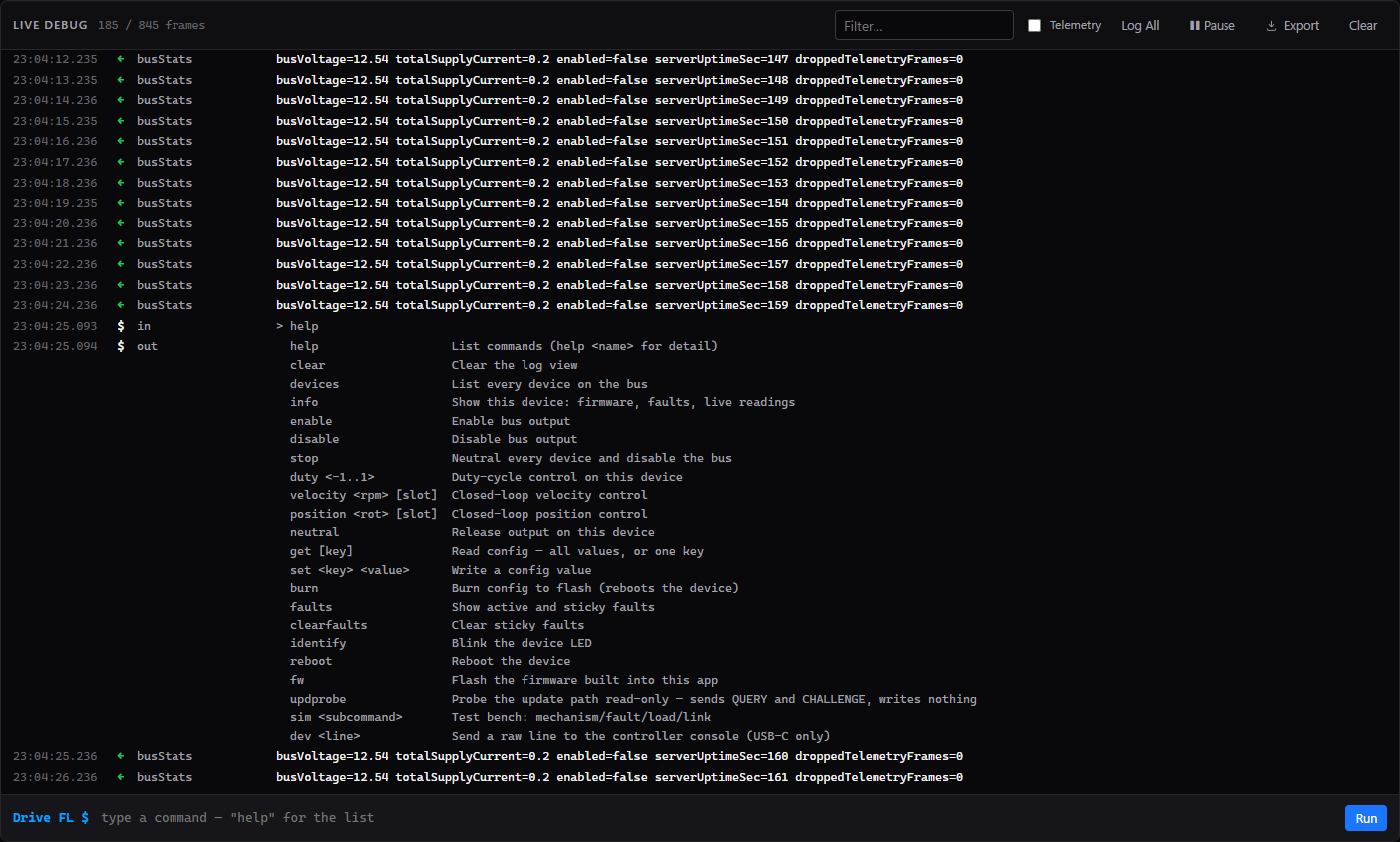
Task: Select the 'identify' command text
Action: pos(318,643)
